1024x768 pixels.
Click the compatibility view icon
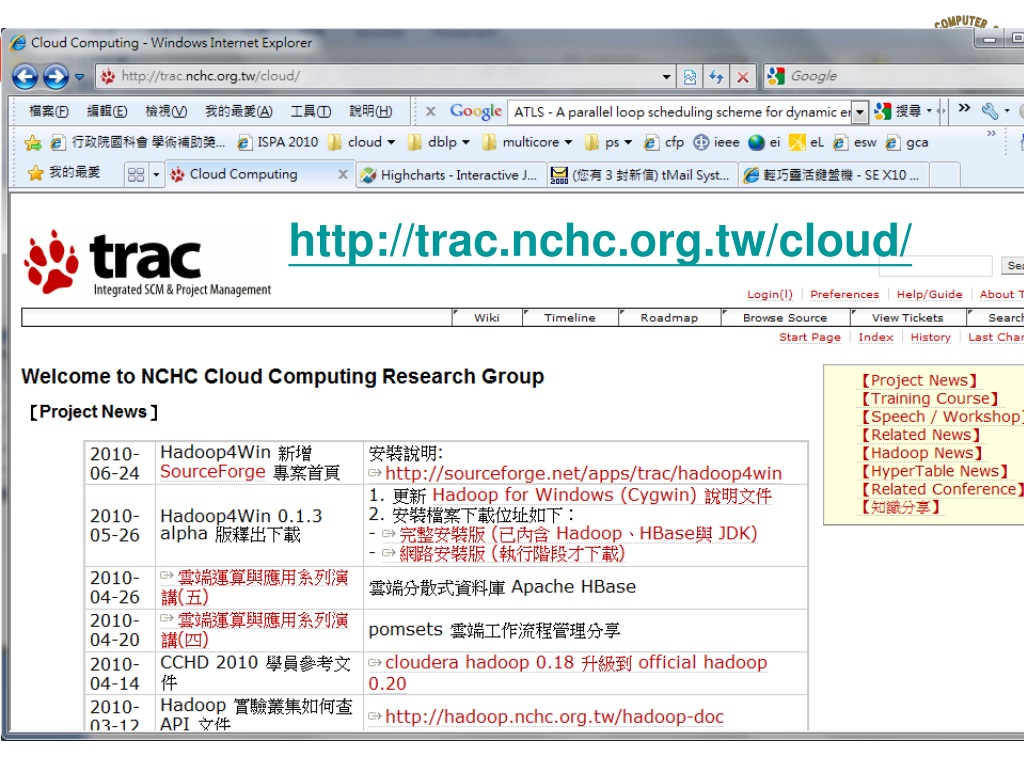[x=690, y=76]
